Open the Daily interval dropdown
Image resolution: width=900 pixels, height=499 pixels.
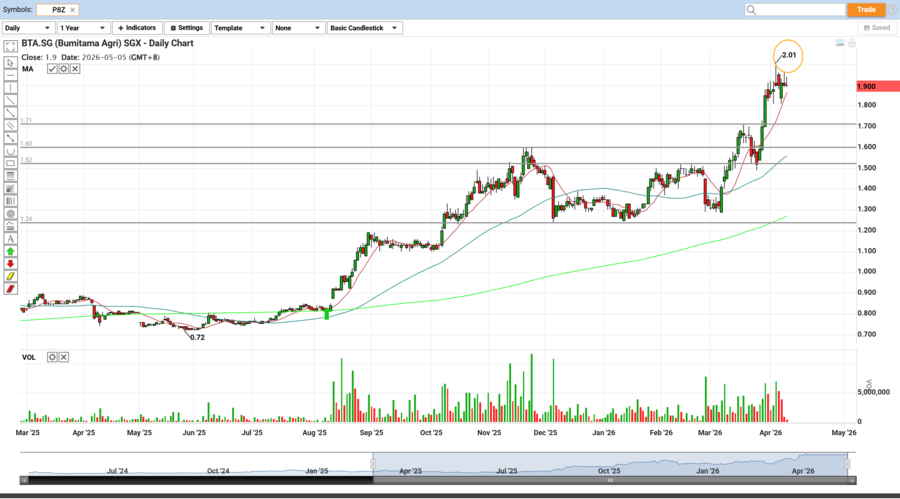click(27, 28)
